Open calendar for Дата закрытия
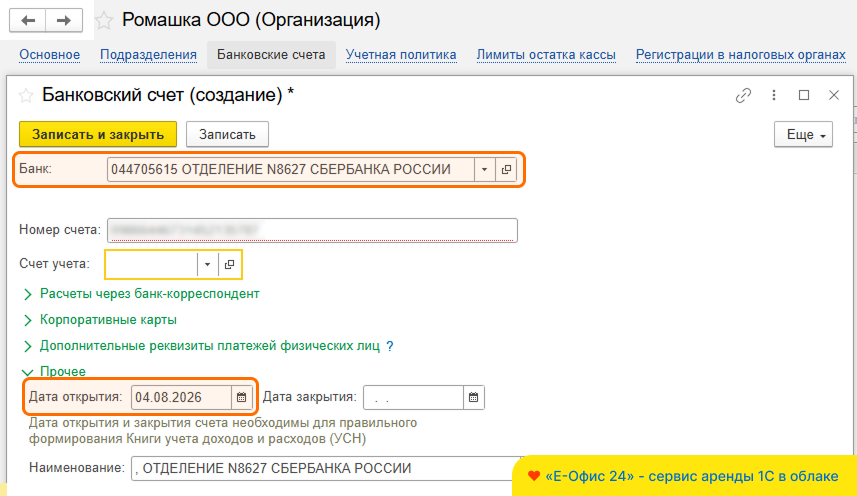This screenshot has height=496, width=857. 473,397
